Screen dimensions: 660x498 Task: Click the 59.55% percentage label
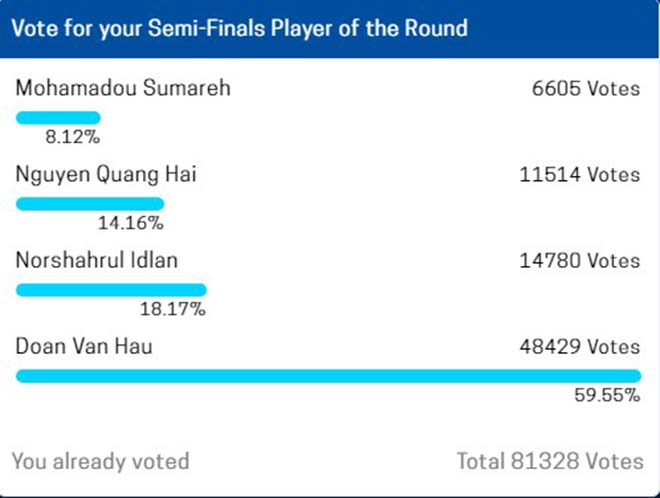606,395
